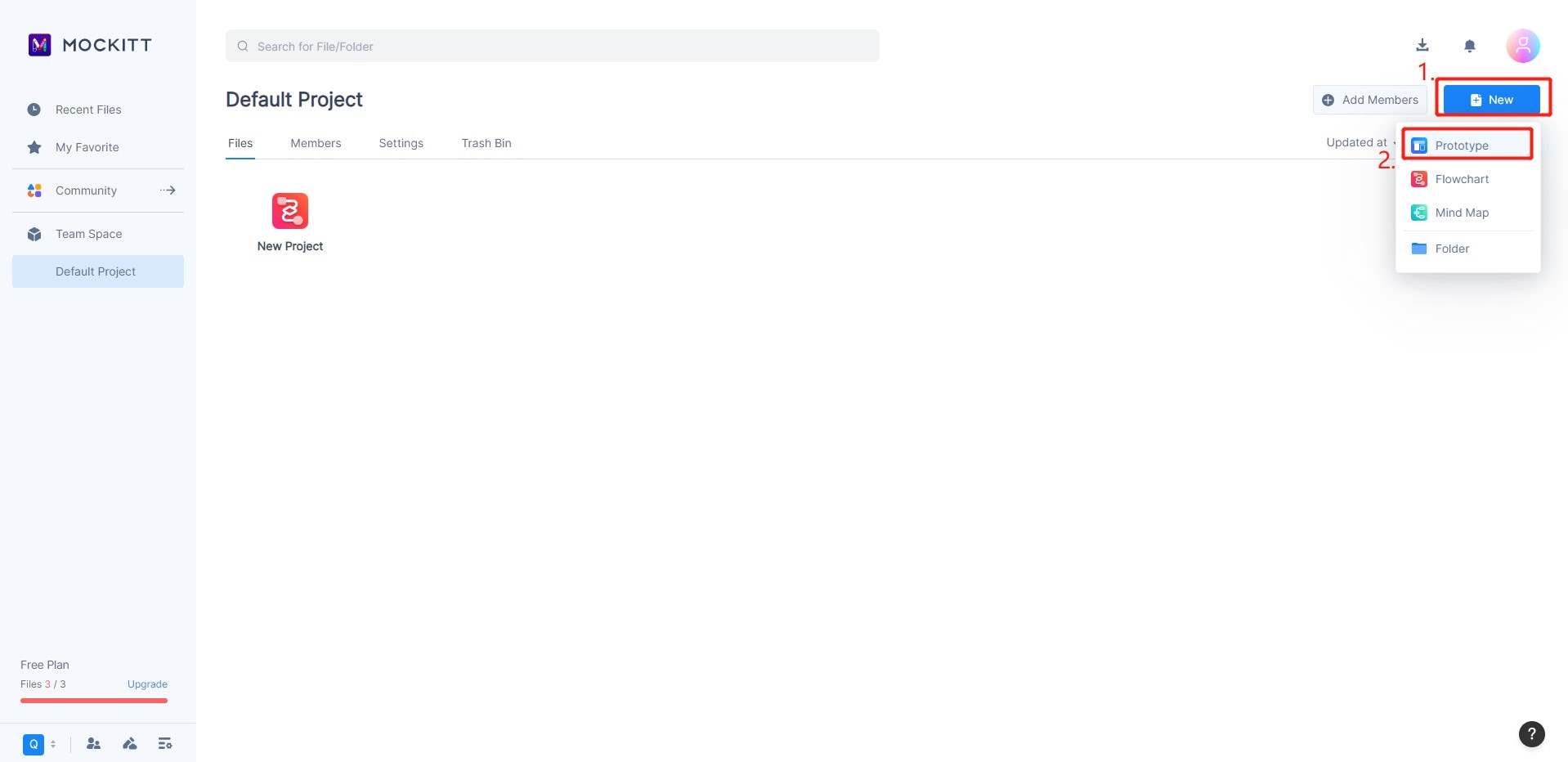Choose Prototype from the New menu
Screen dimensions: 1568x762
pyautogui.click(x=1467, y=146)
